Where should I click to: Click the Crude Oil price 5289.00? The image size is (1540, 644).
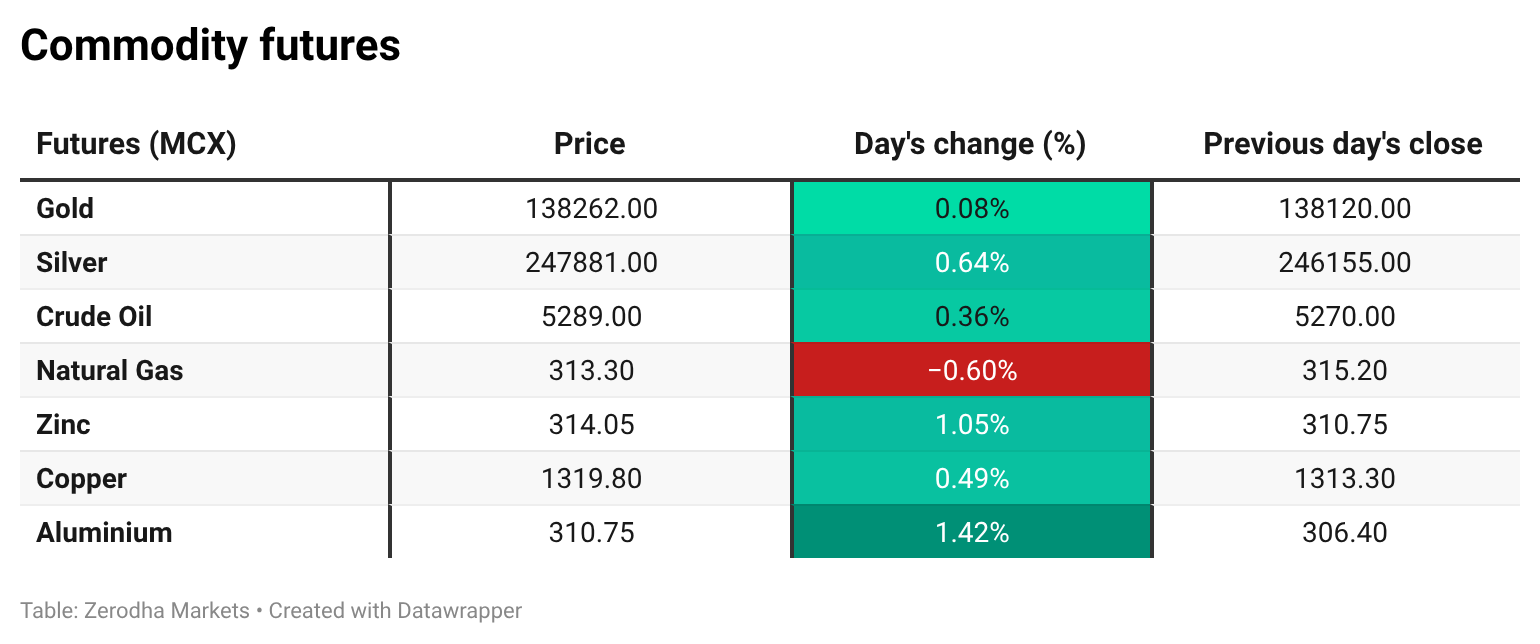coord(591,317)
